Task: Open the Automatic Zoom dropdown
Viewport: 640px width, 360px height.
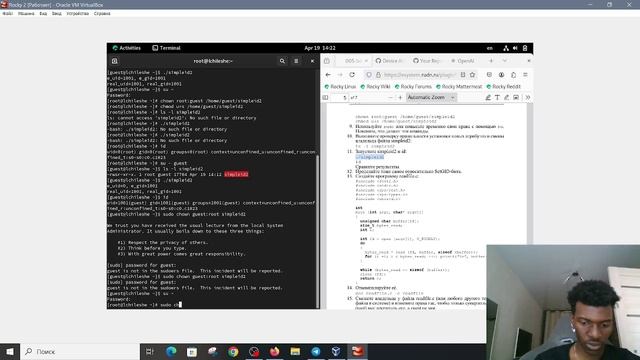Action: coord(431,98)
